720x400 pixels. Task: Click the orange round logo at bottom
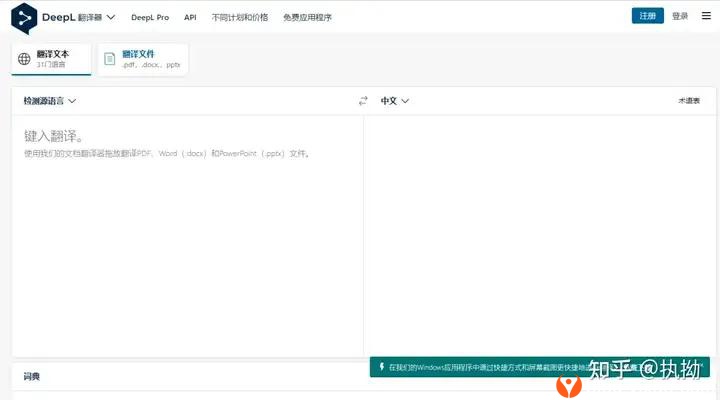pos(569,386)
